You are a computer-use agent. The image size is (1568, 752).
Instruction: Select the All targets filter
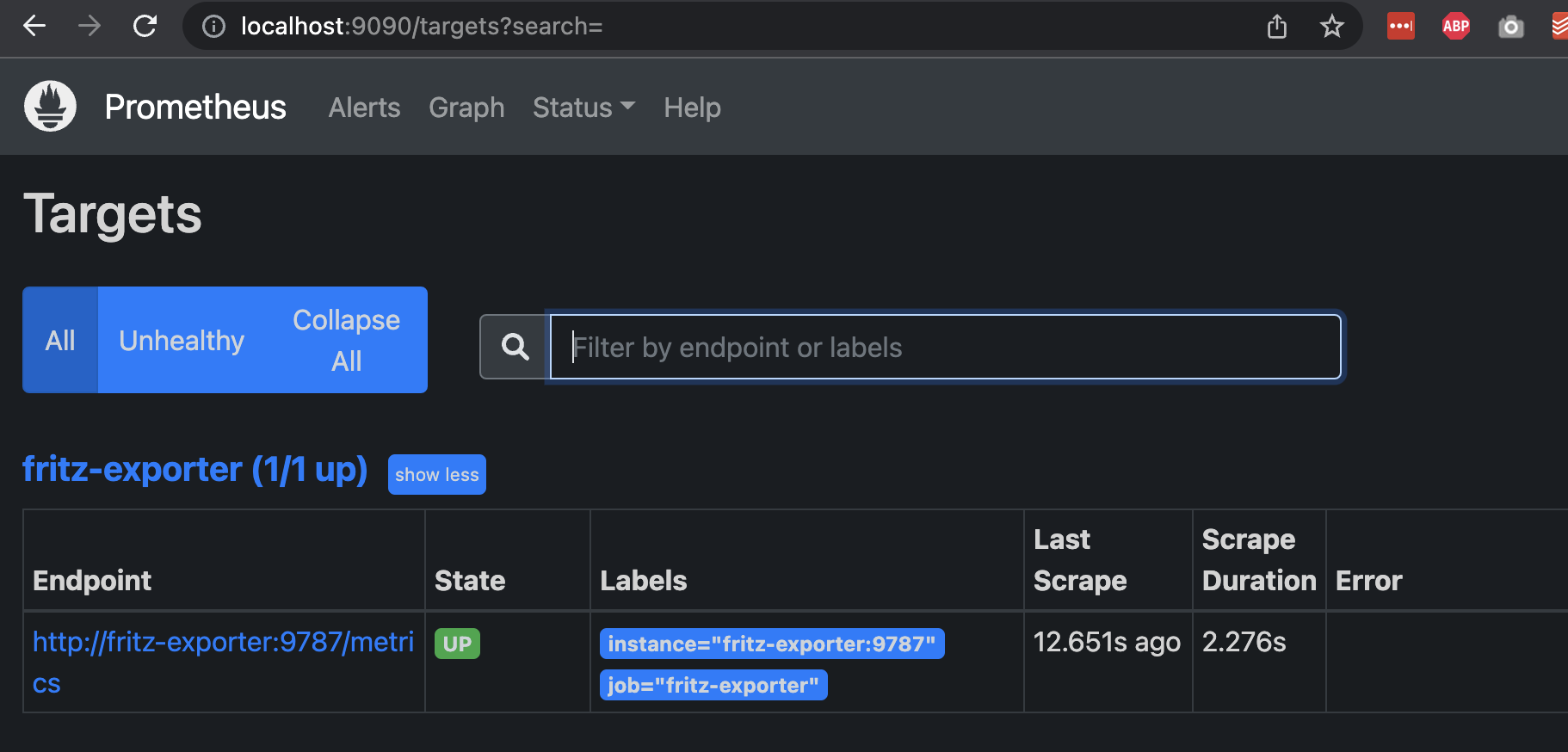pos(60,340)
